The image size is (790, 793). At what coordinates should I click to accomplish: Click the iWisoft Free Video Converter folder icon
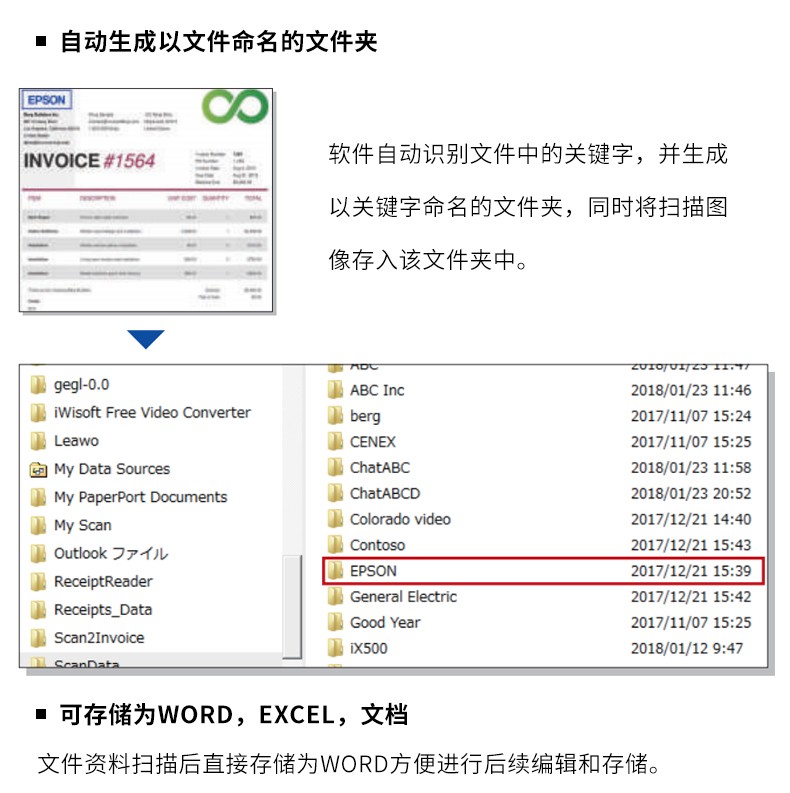pos(38,413)
